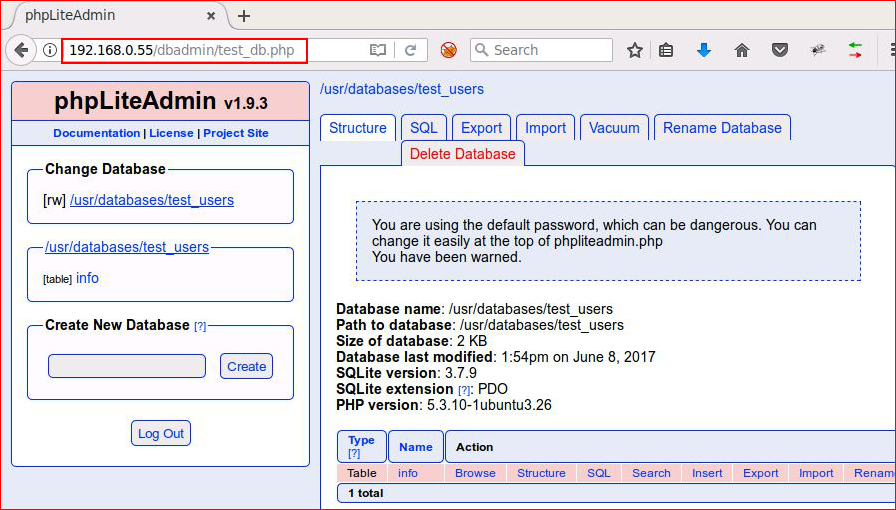
Task: Click /usr/databases/test_users link above the info table
Action: coord(127,247)
